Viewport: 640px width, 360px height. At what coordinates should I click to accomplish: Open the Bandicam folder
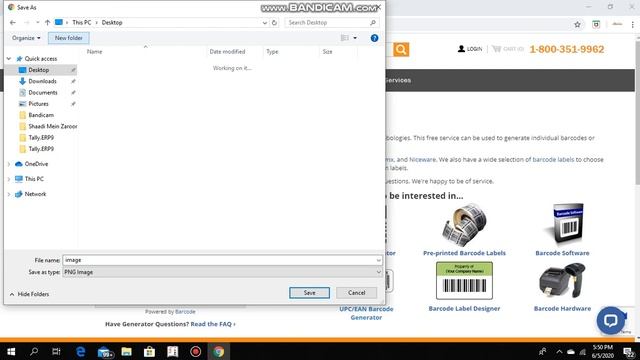tap(41, 115)
